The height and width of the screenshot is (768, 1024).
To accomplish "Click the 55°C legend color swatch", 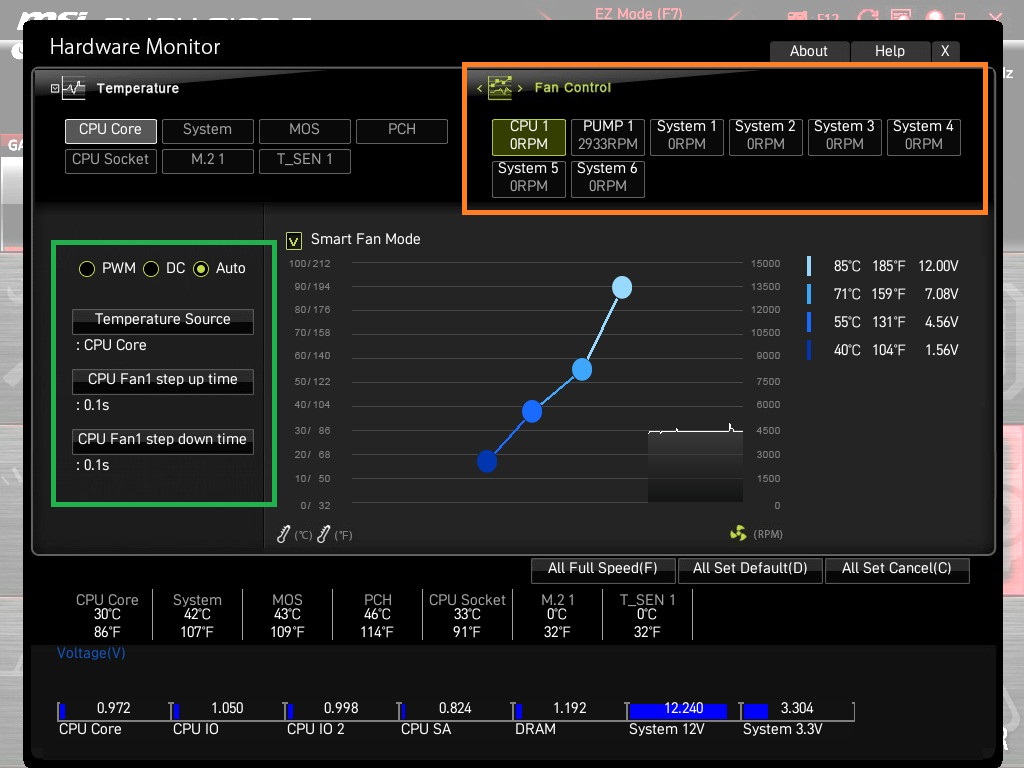I will (x=809, y=322).
